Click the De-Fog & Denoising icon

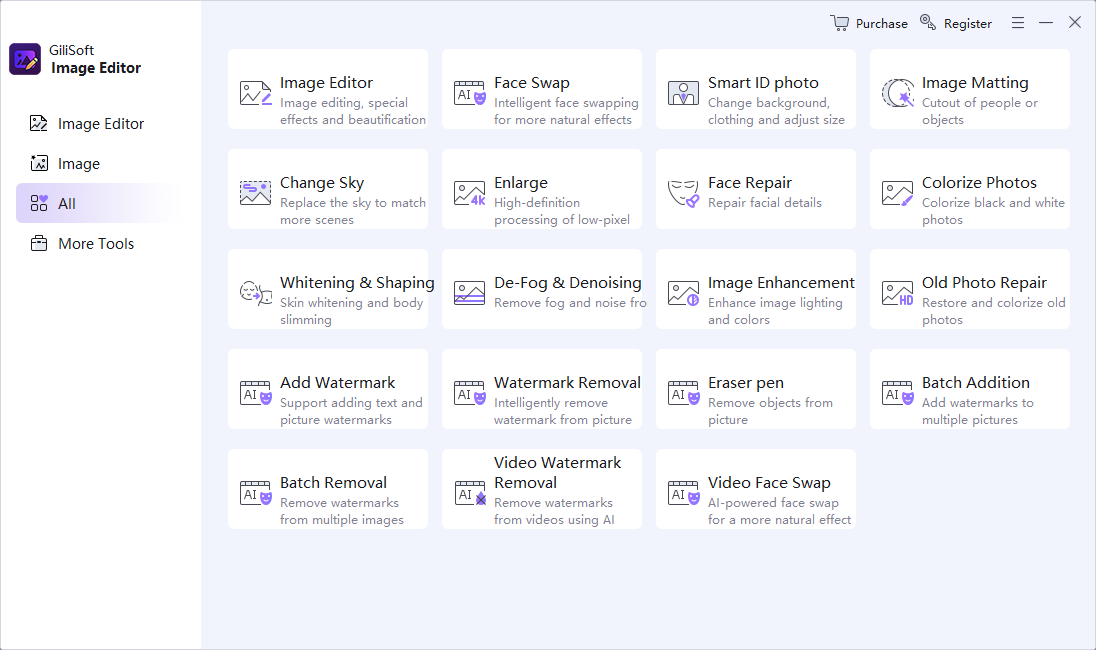tap(470, 293)
